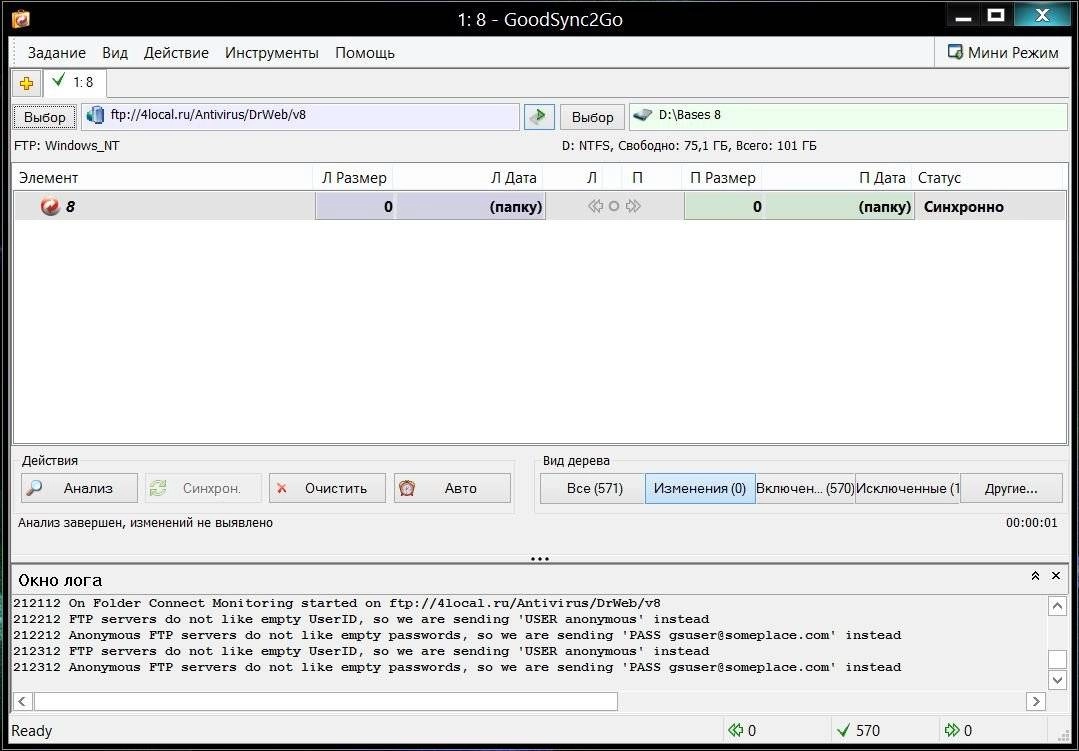Screen dimensions: 1079x751
Task: Open the Инструменты menu
Action: pos(272,53)
